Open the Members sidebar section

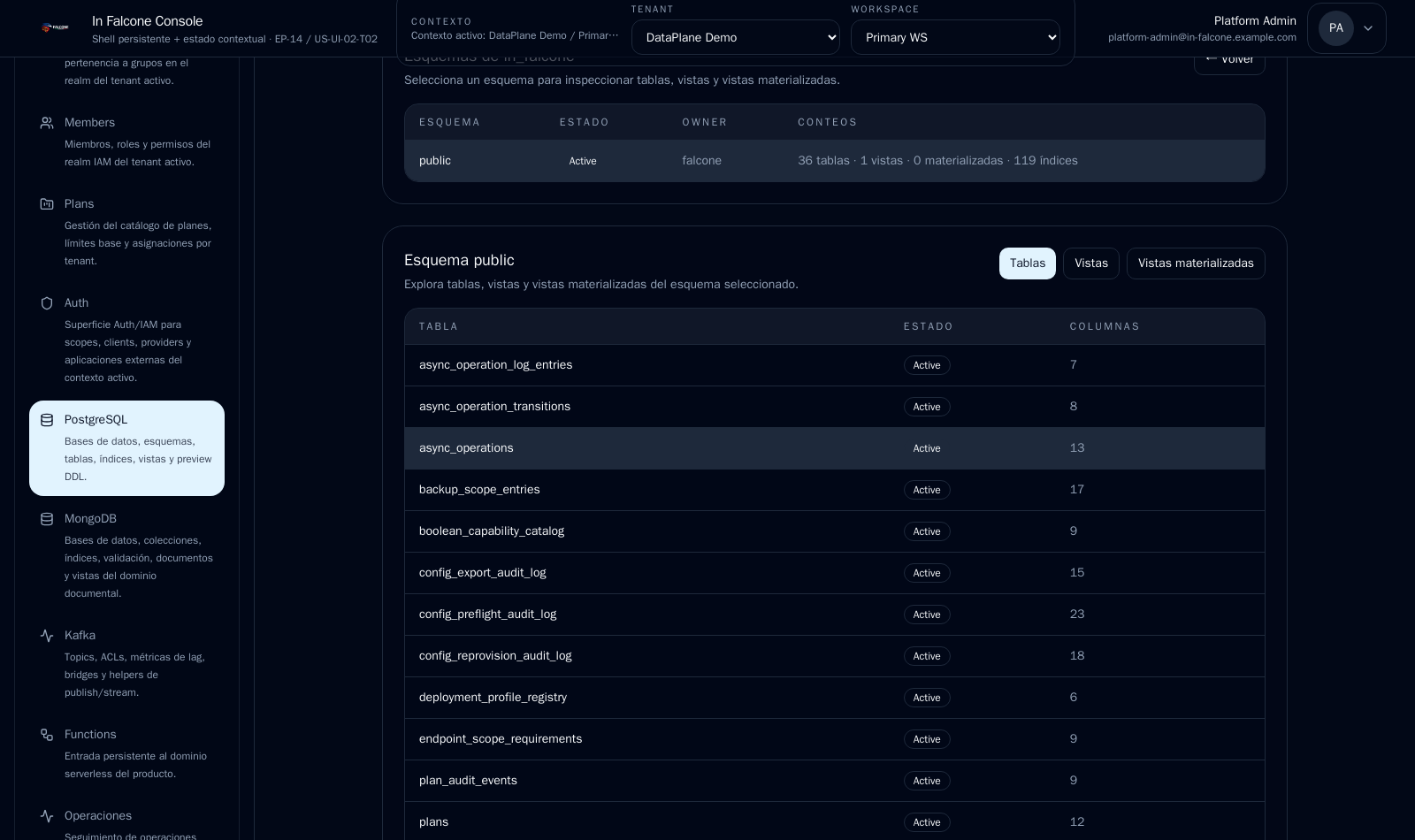(x=126, y=142)
